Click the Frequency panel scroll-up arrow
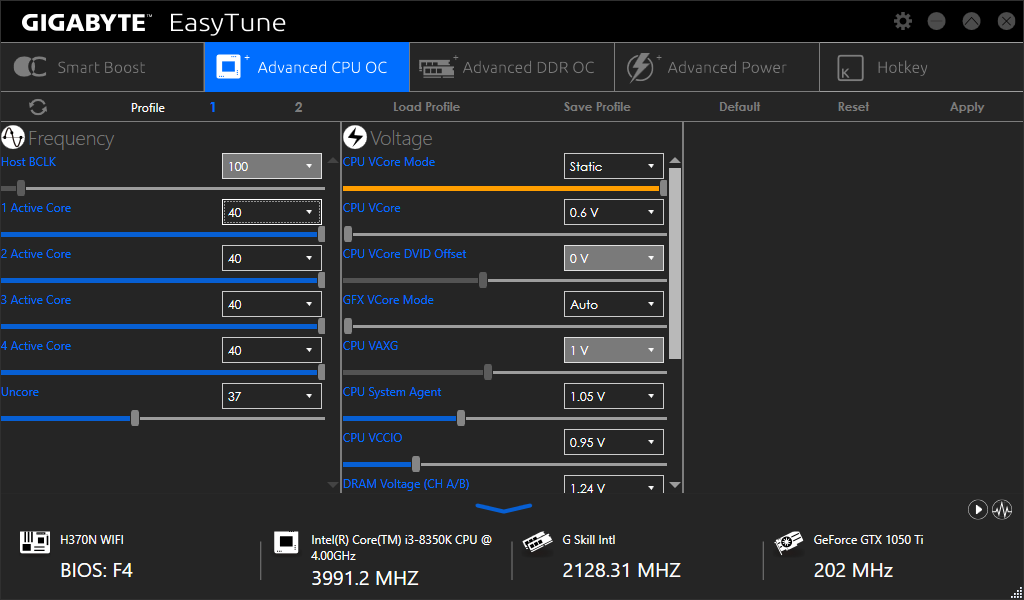 point(332,160)
